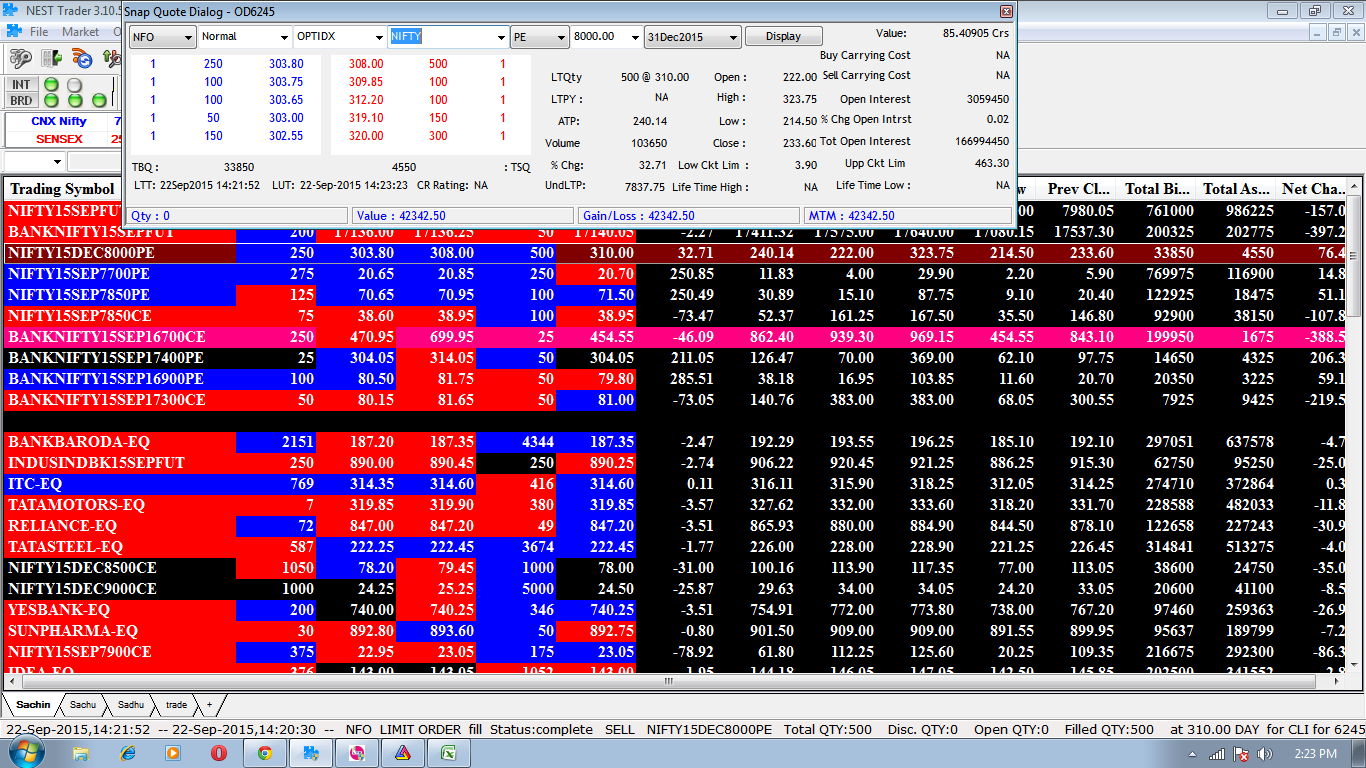Open Google Chrome from the taskbar

point(264,754)
